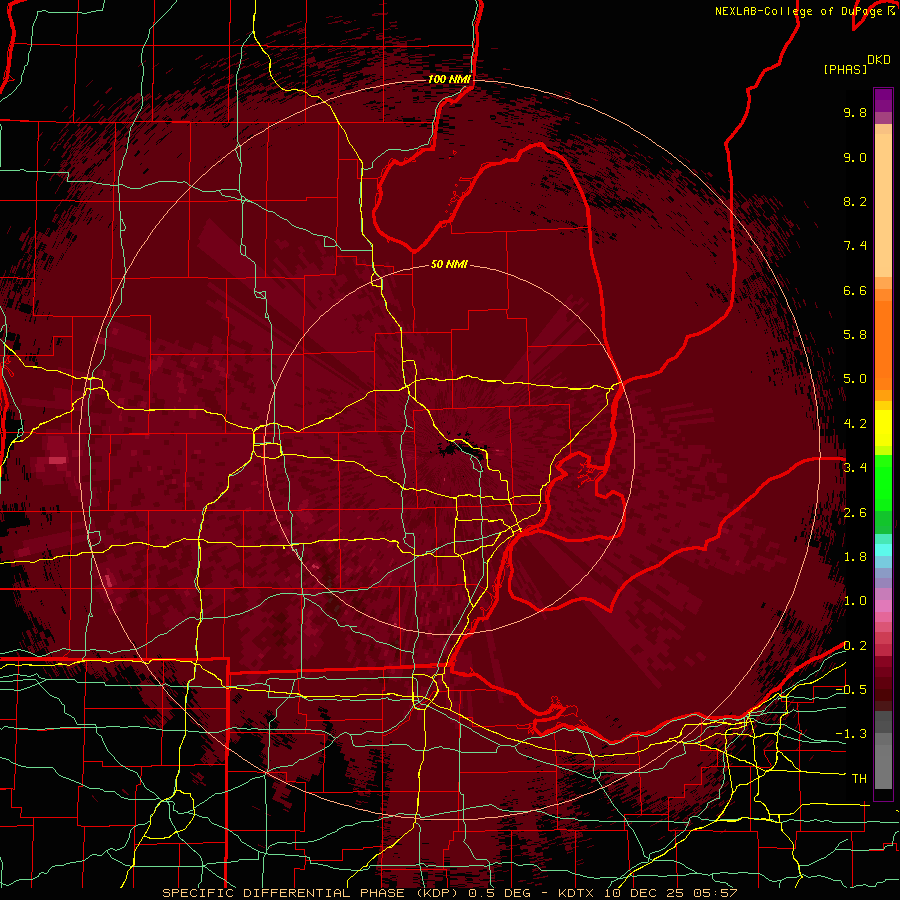Click the 6.6 scale label
Viewport: 900px width, 900px height.
pyautogui.click(x=855, y=290)
